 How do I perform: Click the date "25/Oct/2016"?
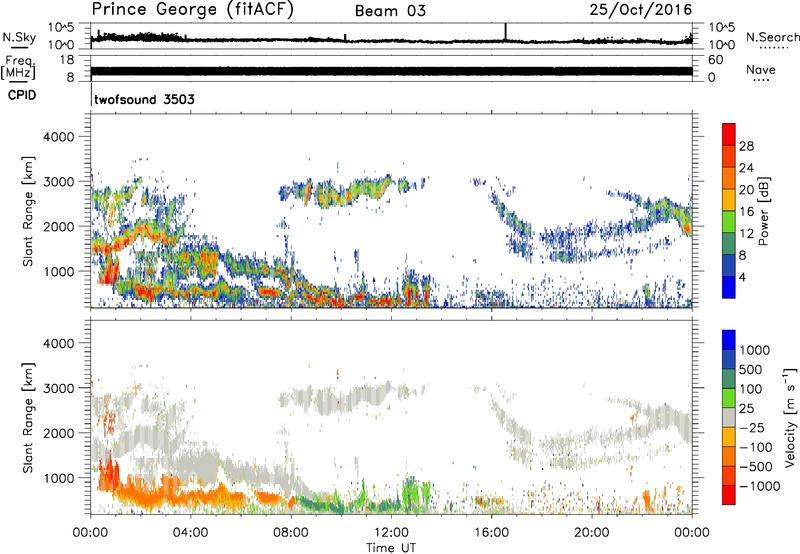[x=641, y=10]
